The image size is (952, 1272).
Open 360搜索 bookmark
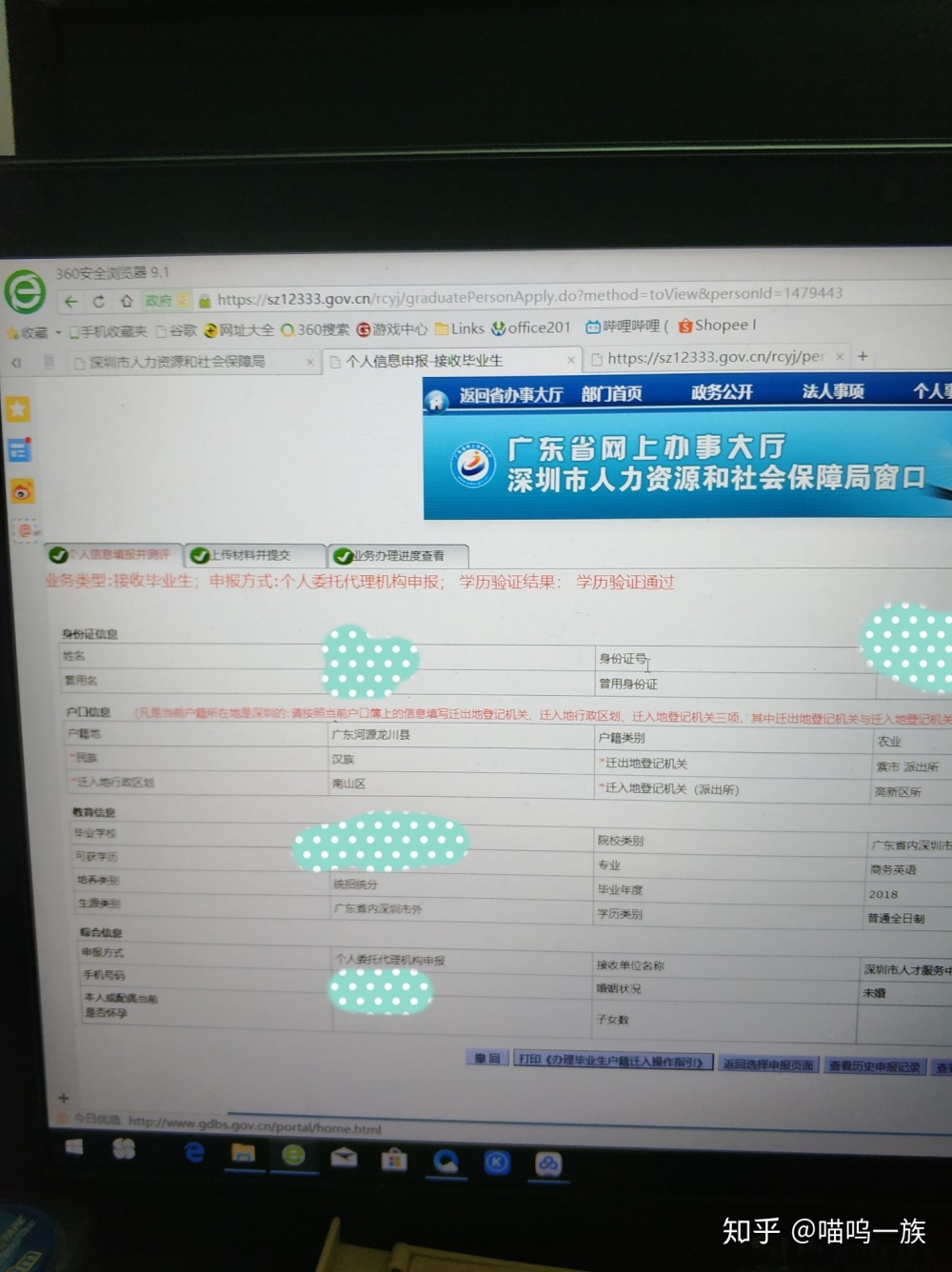click(315, 329)
